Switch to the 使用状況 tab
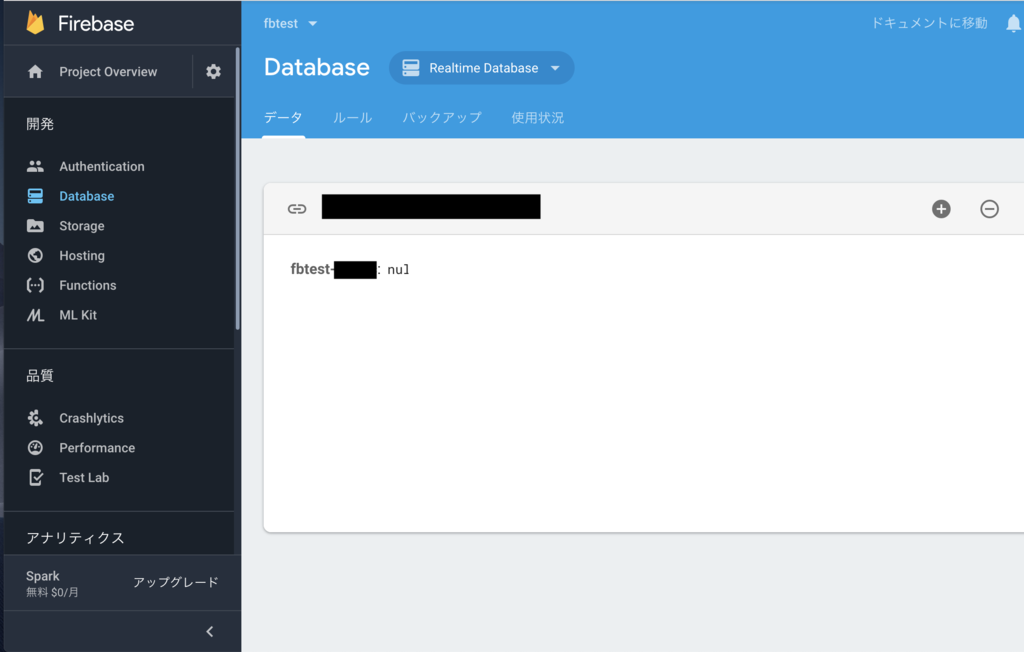The image size is (1024, 652). 537,118
